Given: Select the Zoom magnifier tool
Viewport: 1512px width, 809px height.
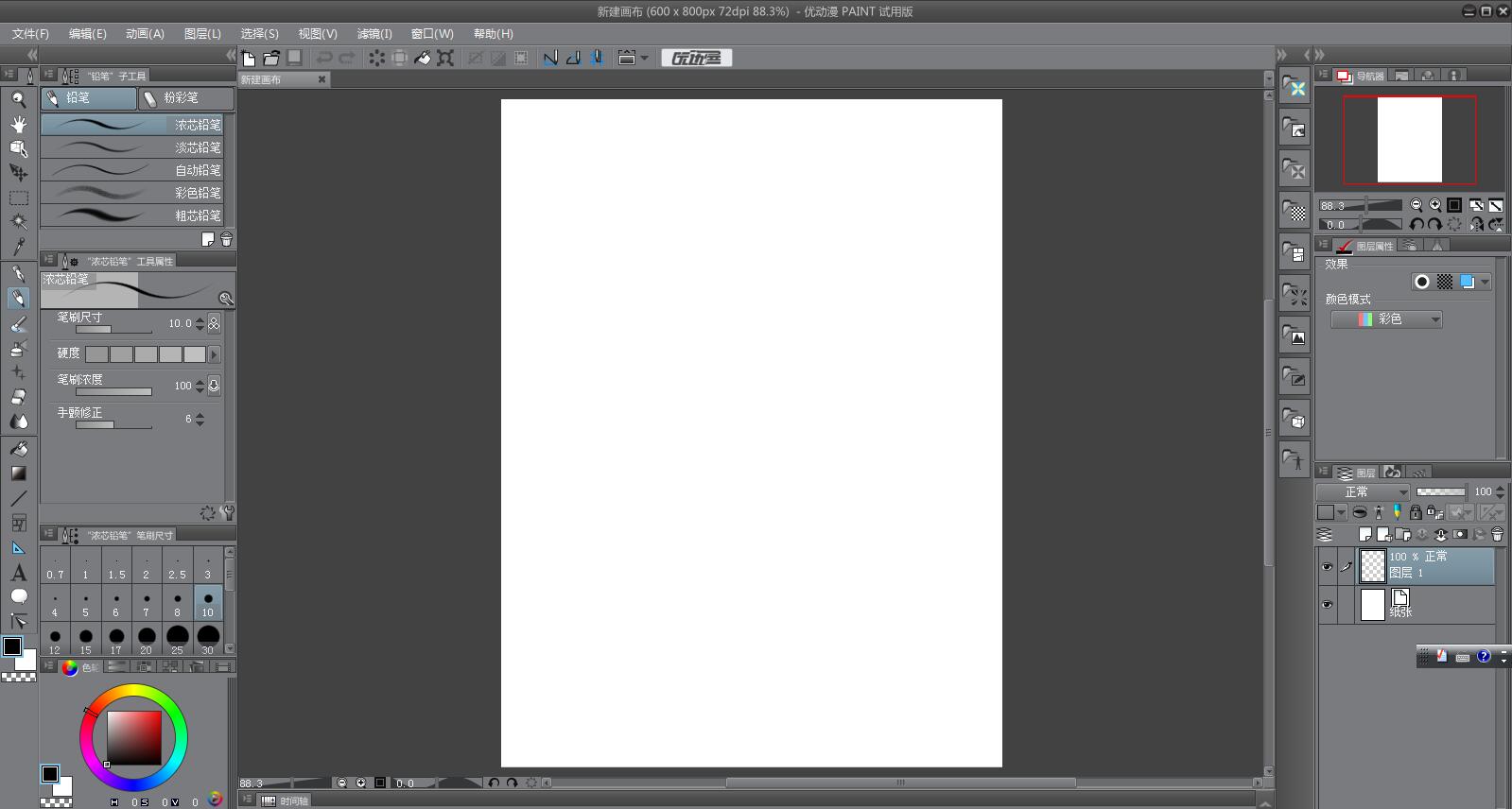Looking at the screenshot, I should click(x=18, y=99).
